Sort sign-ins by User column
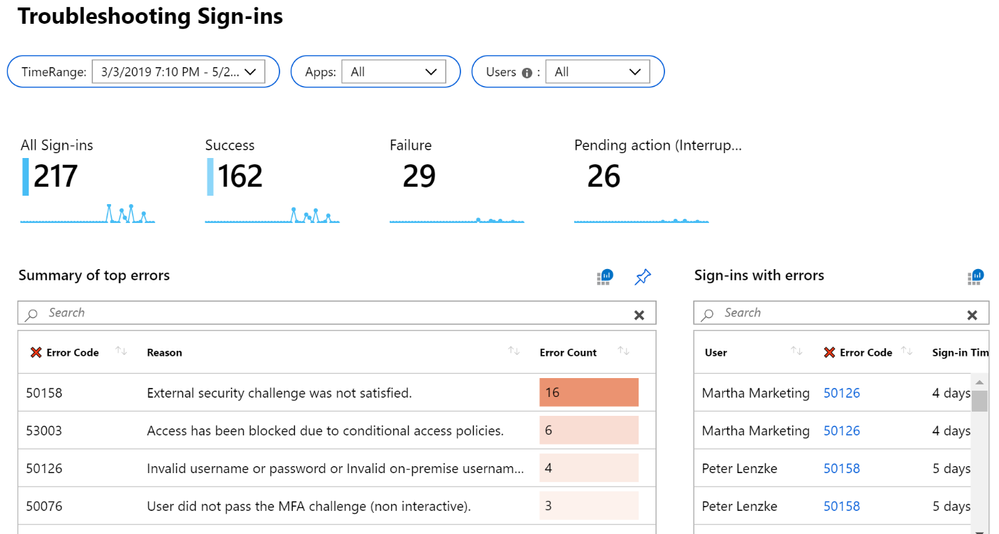Screen dimensions: 999x534 [x=796, y=352]
